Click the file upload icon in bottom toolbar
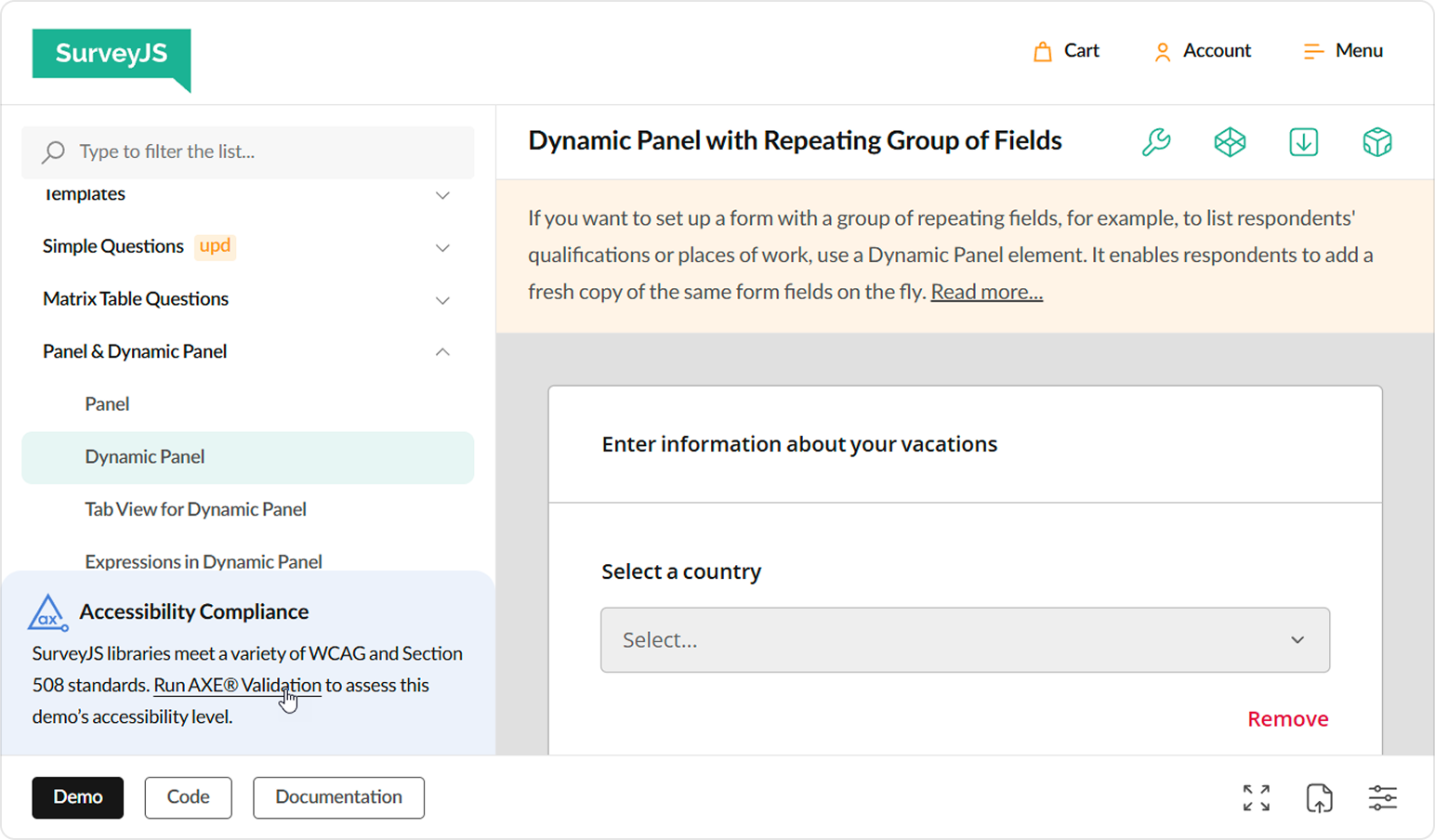Image resolution: width=1435 pixels, height=840 pixels. 1319,797
